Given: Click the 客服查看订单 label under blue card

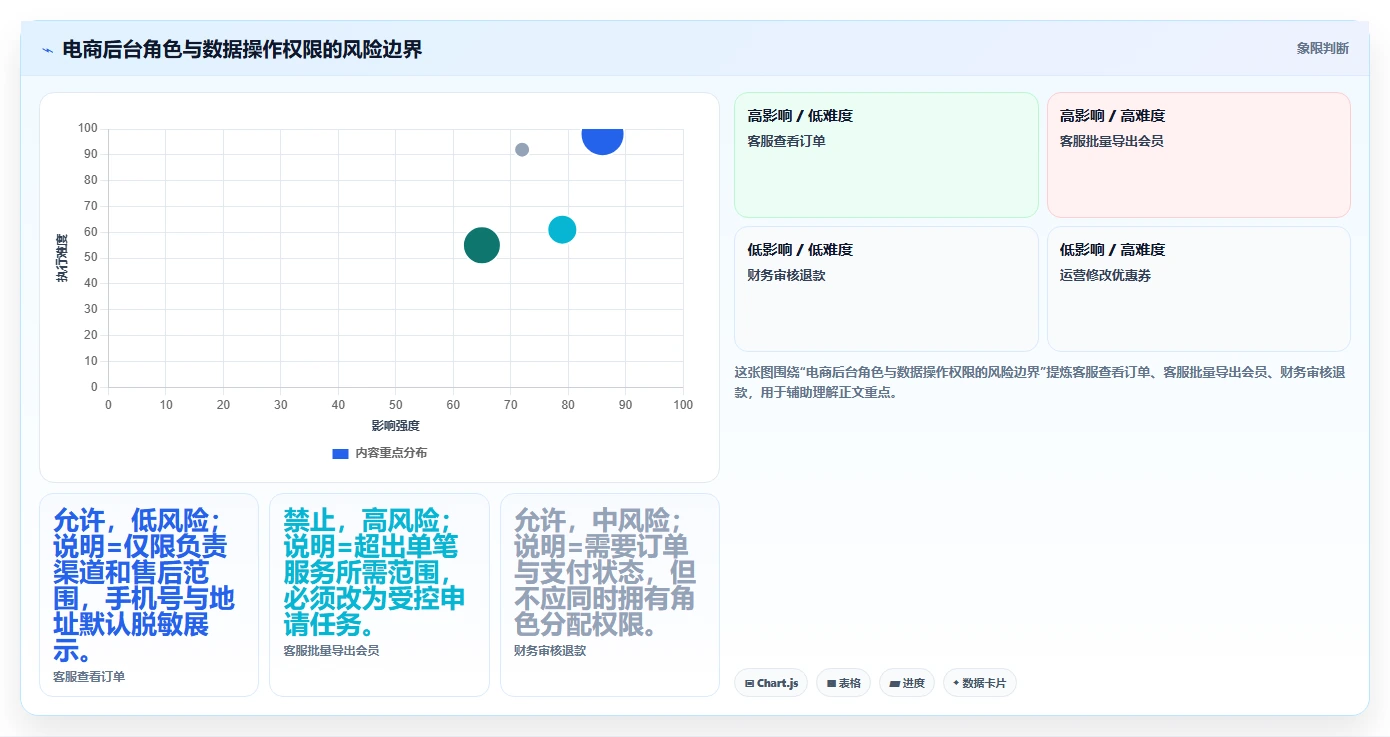Looking at the screenshot, I should tap(89, 677).
